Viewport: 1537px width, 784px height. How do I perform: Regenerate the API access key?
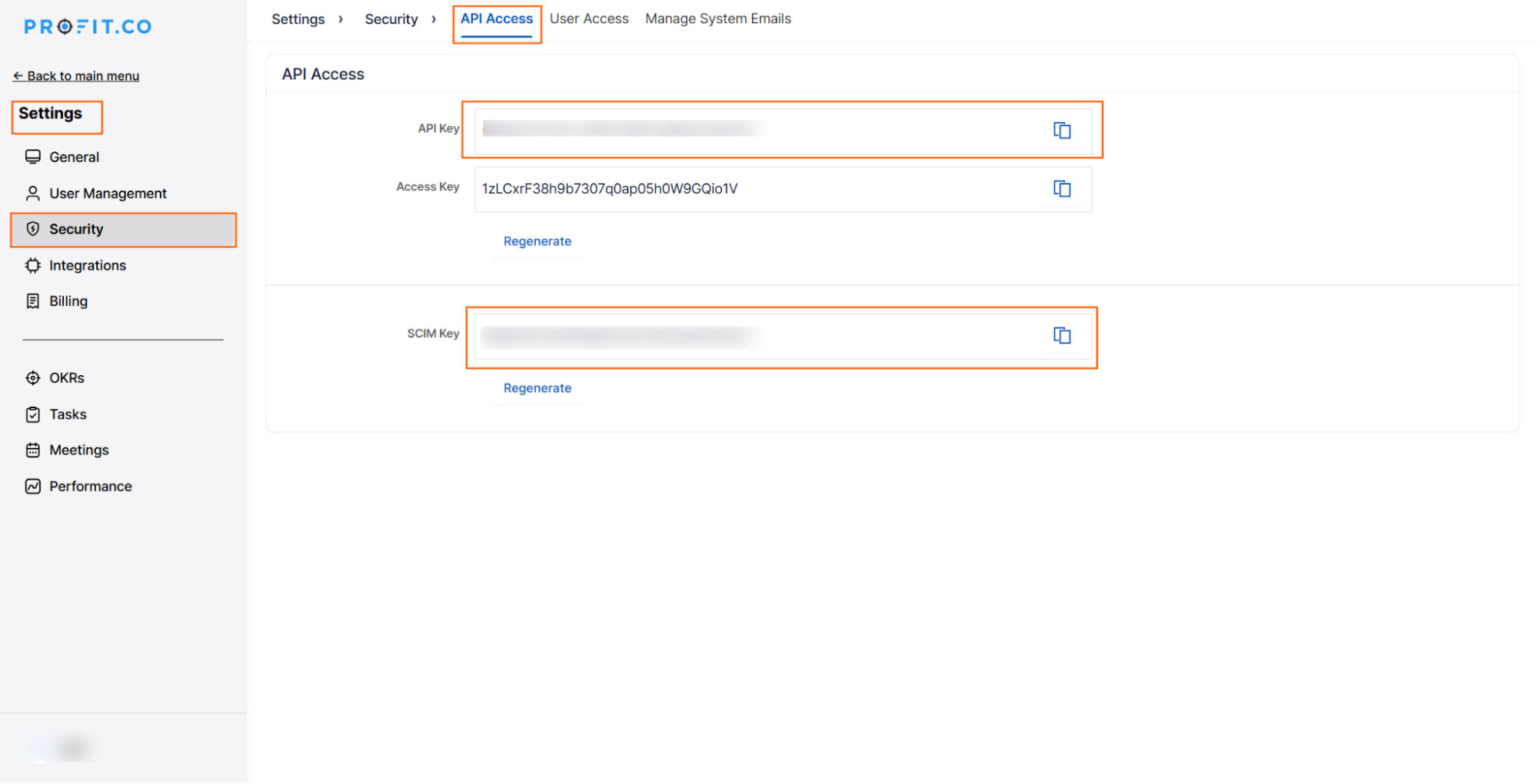tap(537, 241)
